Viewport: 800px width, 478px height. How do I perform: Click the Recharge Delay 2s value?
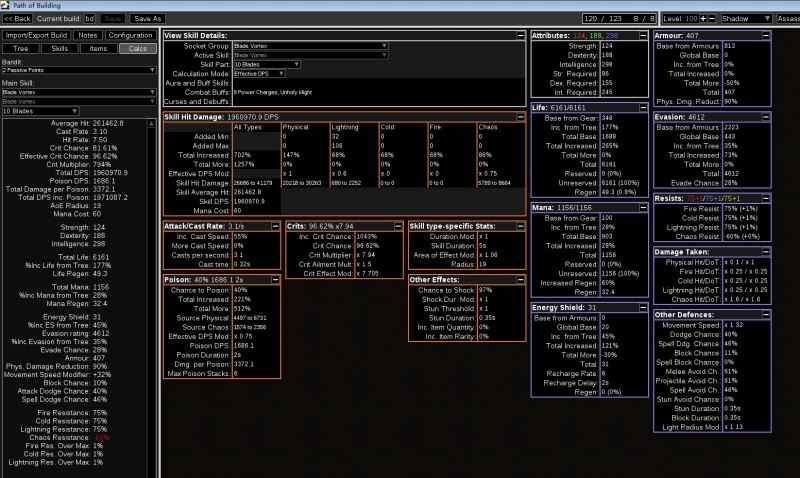click(605, 383)
